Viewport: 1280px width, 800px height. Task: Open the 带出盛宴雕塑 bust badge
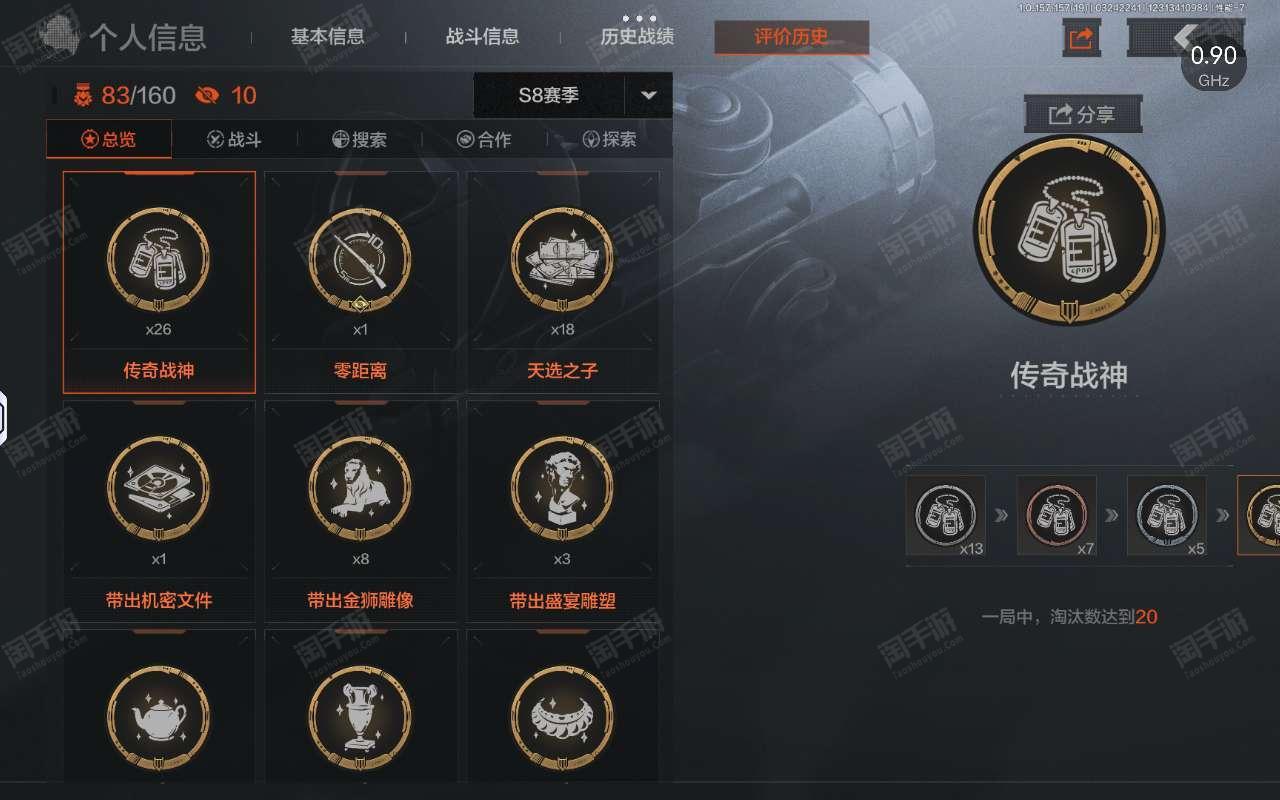click(x=563, y=511)
